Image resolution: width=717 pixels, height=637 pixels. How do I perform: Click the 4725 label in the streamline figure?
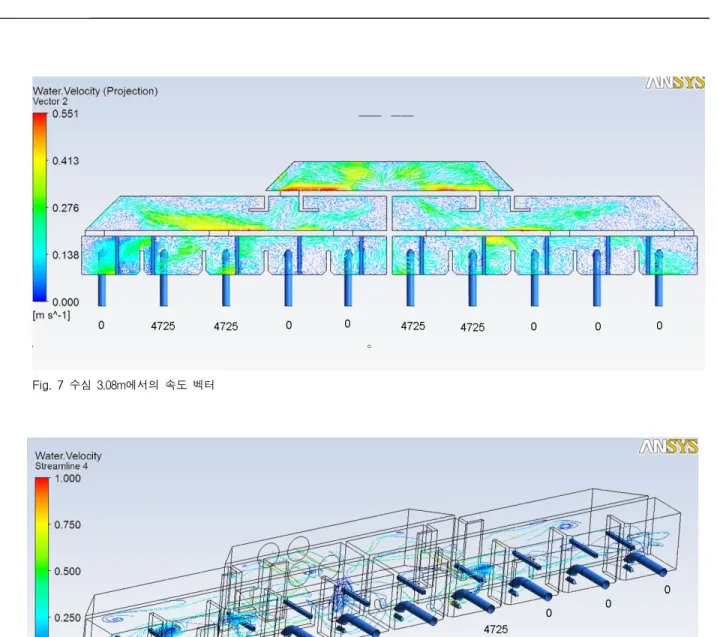point(496,630)
